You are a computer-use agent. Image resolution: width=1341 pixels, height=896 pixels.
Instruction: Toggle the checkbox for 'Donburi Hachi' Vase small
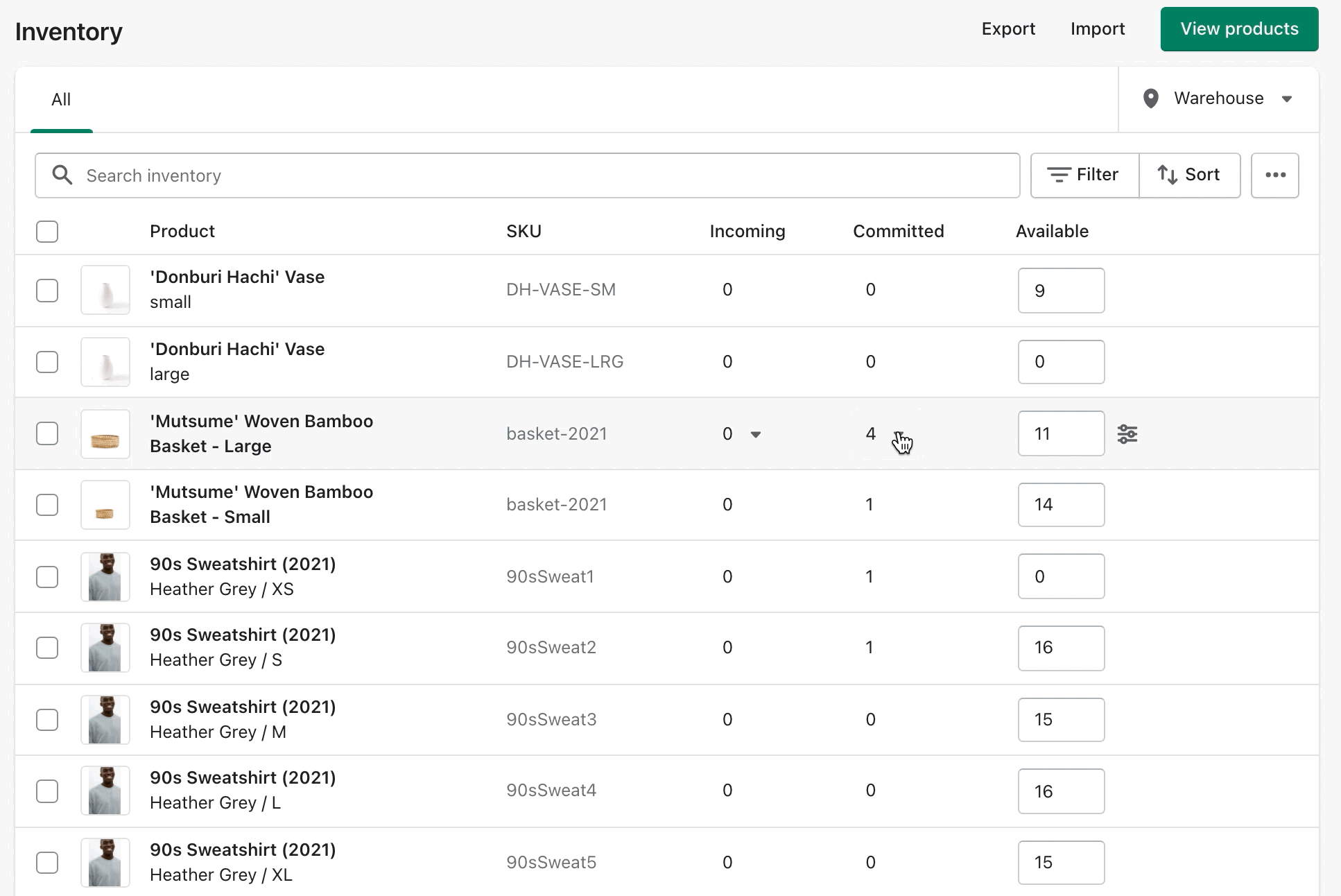click(x=48, y=288)
